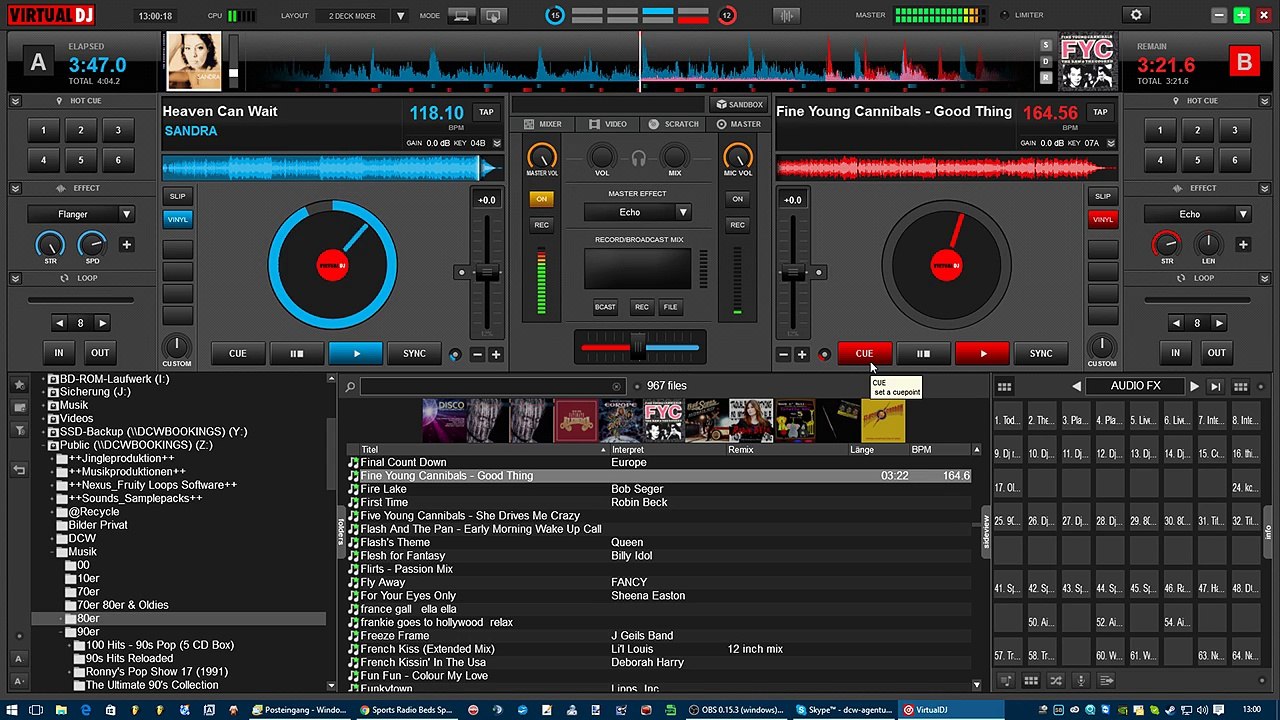Click headphones icon in mixer
Screen dimensions: 1280x720
638,158
